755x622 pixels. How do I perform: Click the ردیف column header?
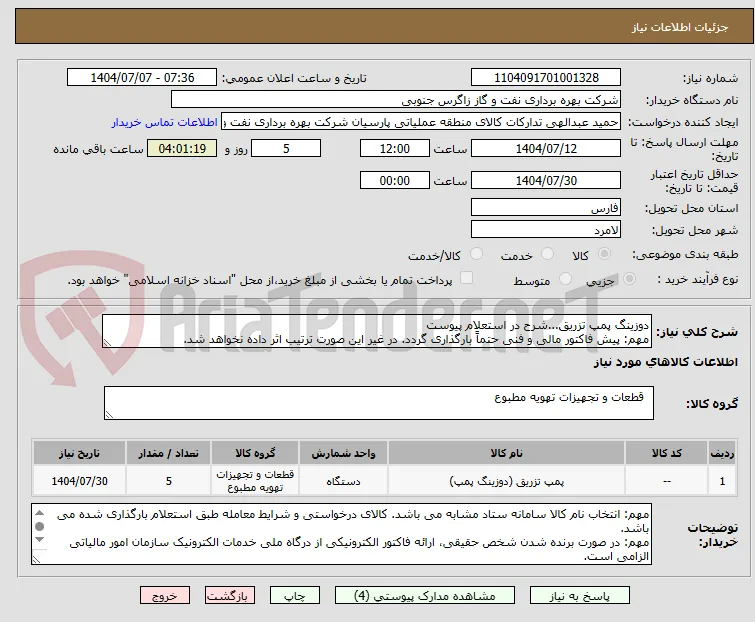(722, 453)
